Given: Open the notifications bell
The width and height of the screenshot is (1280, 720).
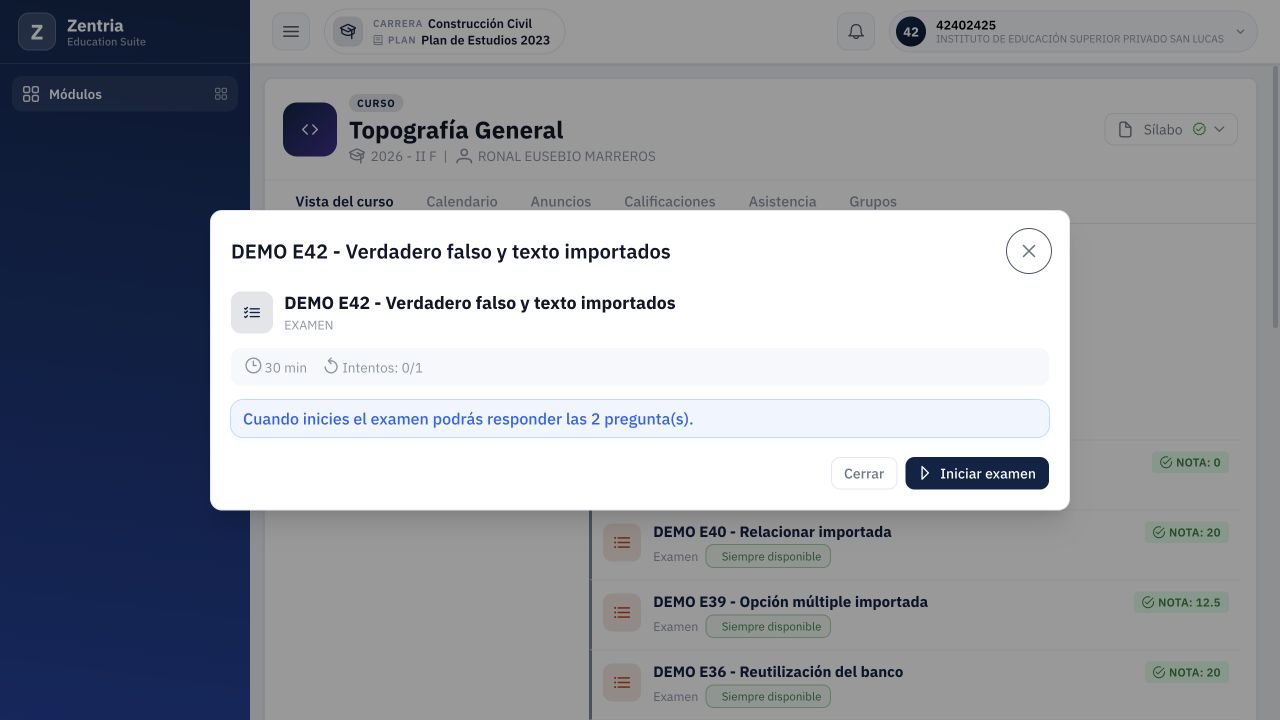Looking at the screenshot, I should (x=856, y=32).
